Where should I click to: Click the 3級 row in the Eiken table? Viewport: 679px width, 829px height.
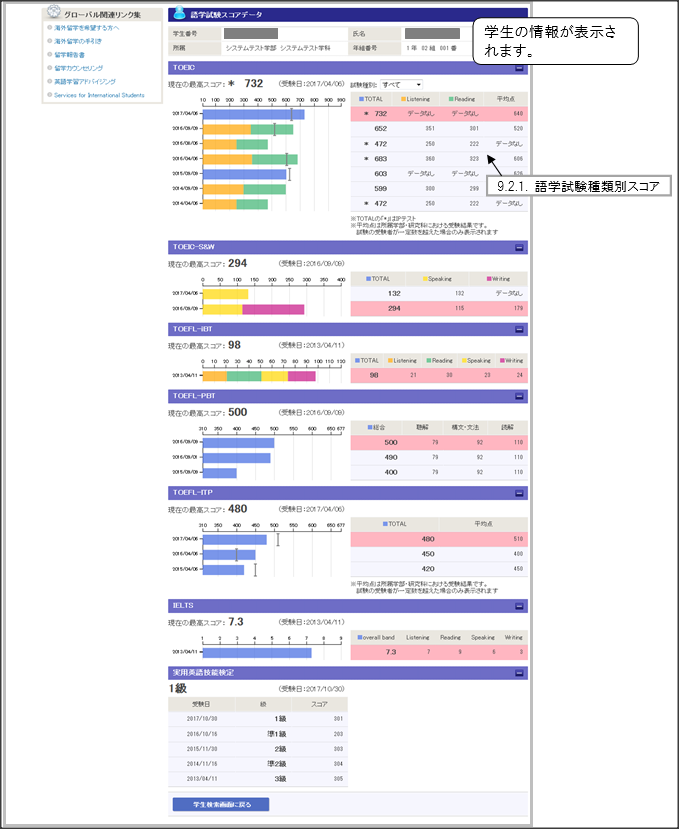pyautogui.click(x=258, y=779)
